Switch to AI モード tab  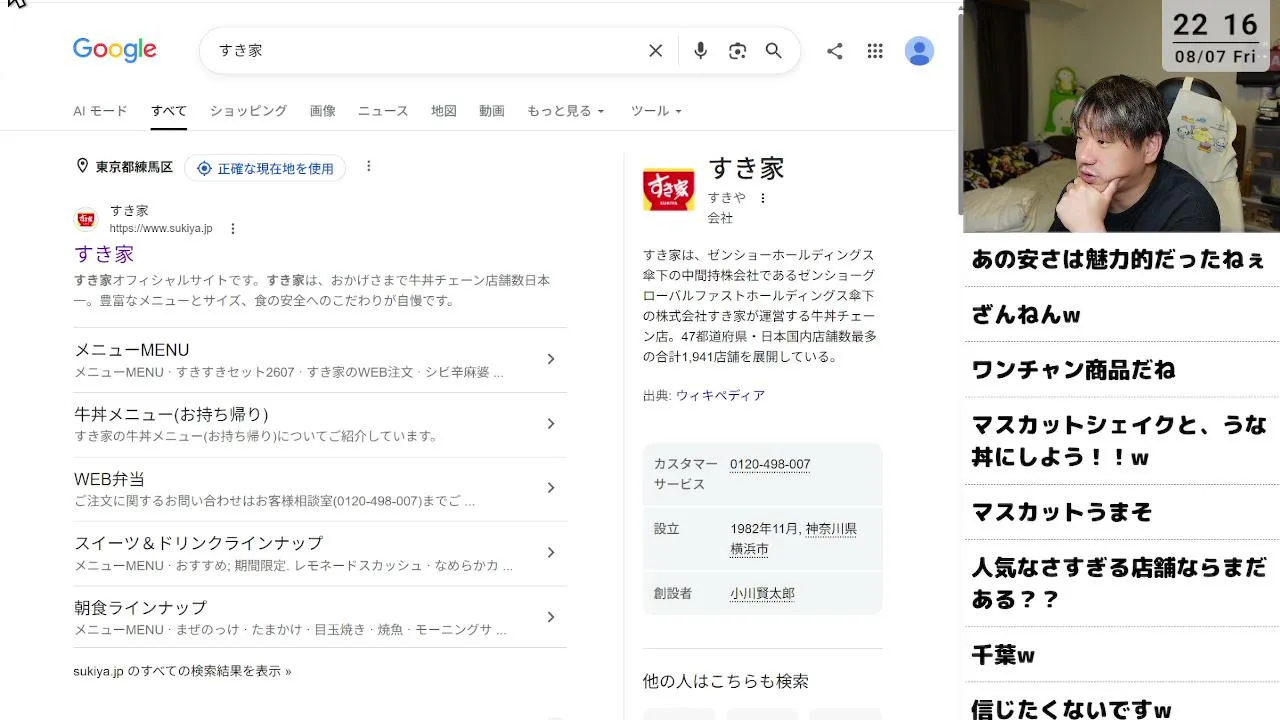[x=100, y=111]
